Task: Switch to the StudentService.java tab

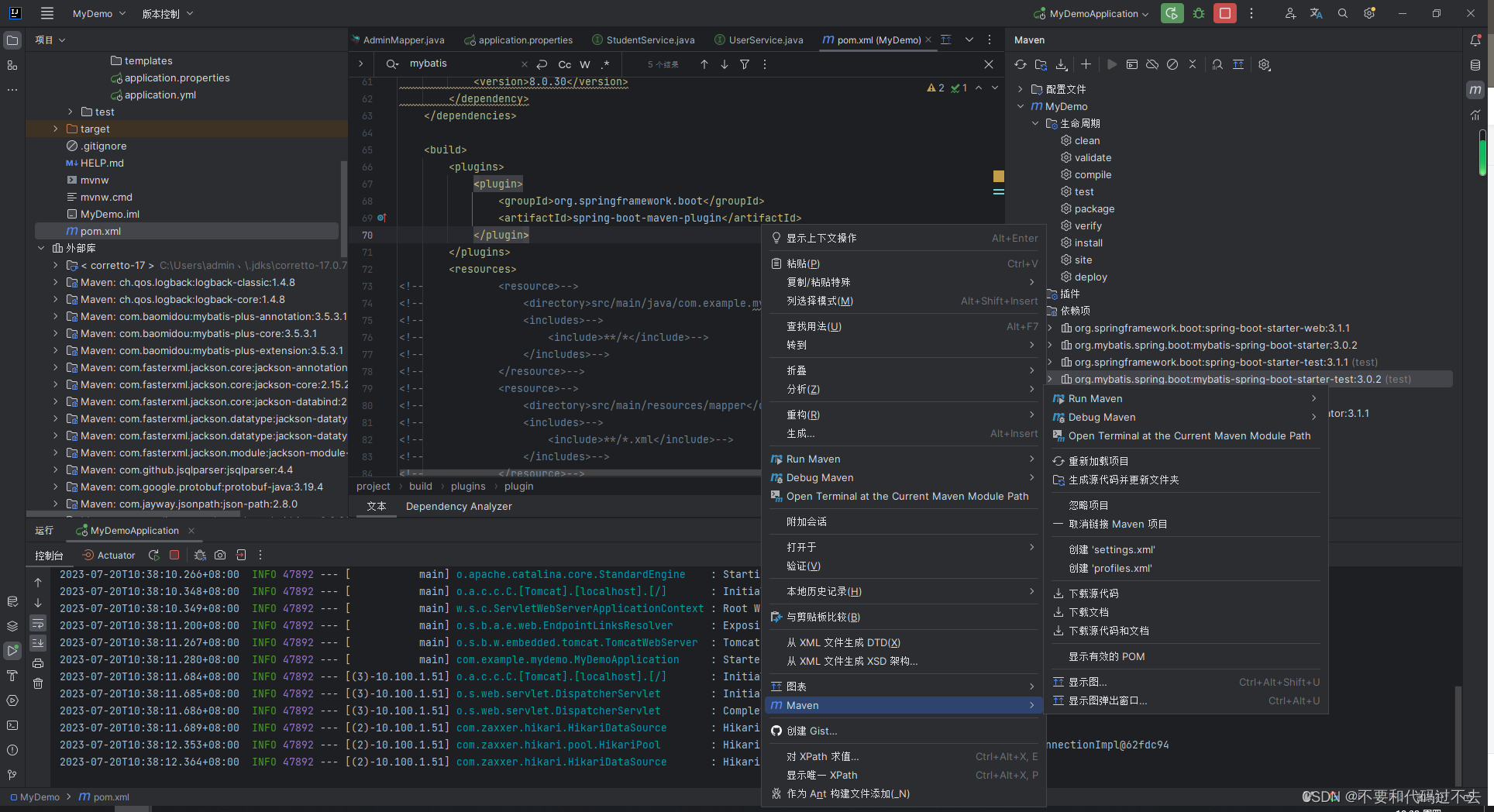Action: click(650, 40)
